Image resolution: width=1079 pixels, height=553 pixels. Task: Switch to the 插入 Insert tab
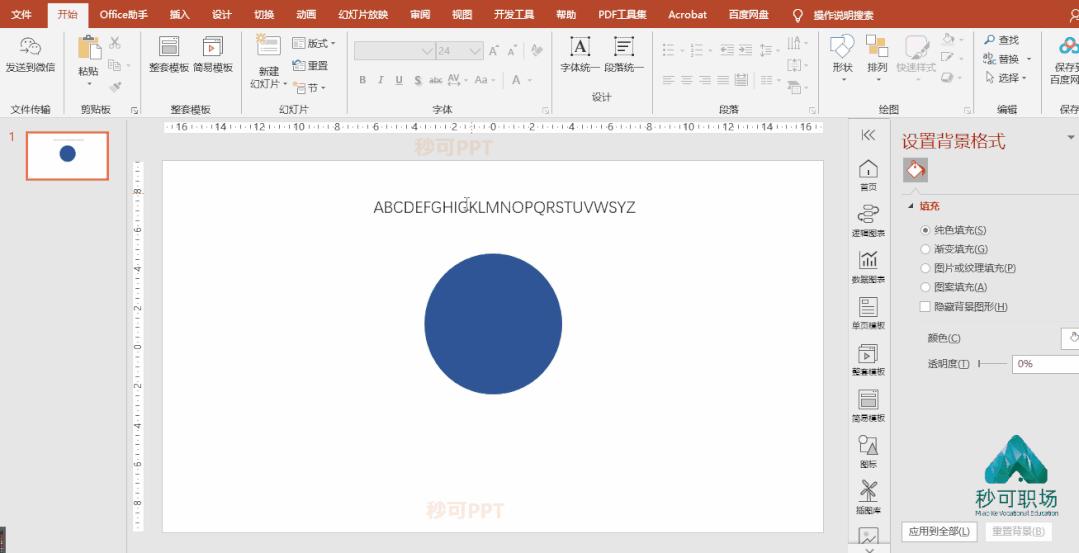(x=180, y=14)
